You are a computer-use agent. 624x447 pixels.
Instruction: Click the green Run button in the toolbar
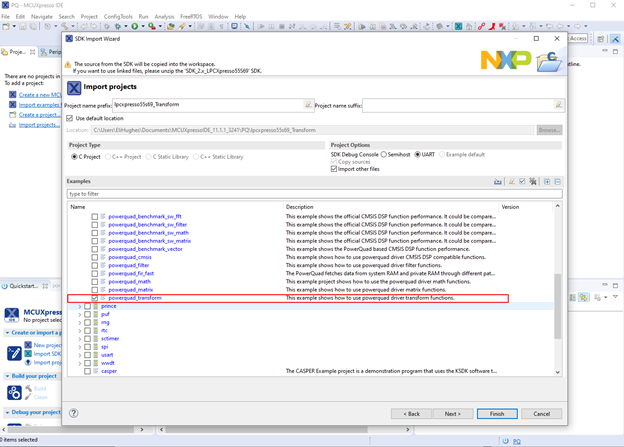(x=135, y=26)
